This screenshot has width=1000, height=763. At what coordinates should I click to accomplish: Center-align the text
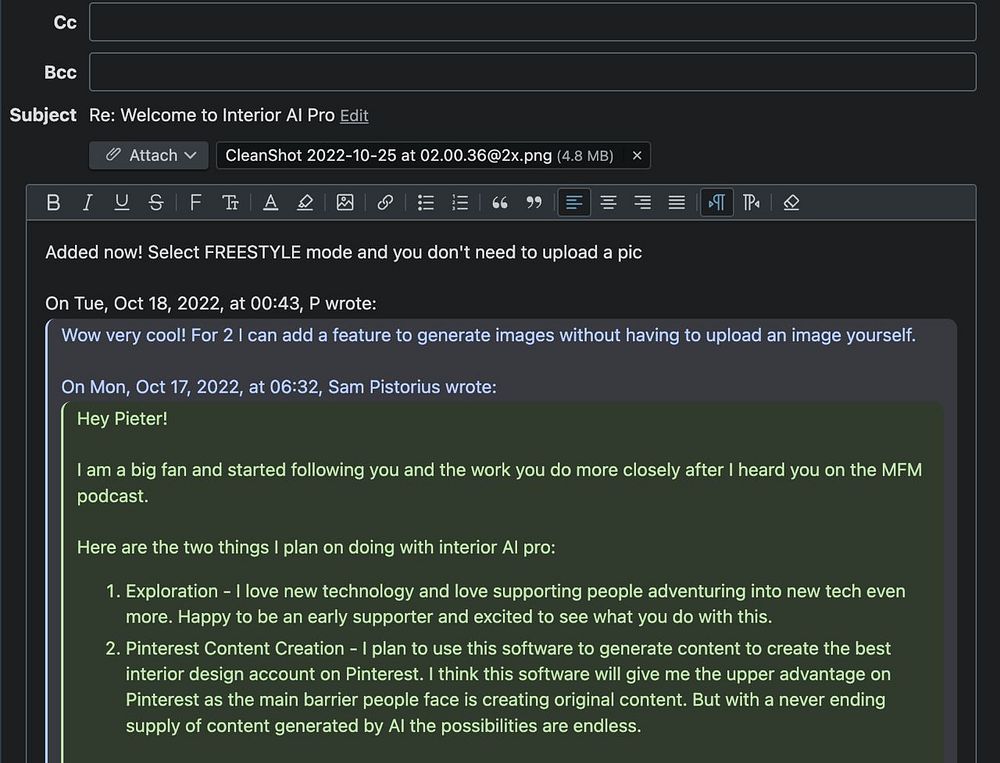(608, 203)
